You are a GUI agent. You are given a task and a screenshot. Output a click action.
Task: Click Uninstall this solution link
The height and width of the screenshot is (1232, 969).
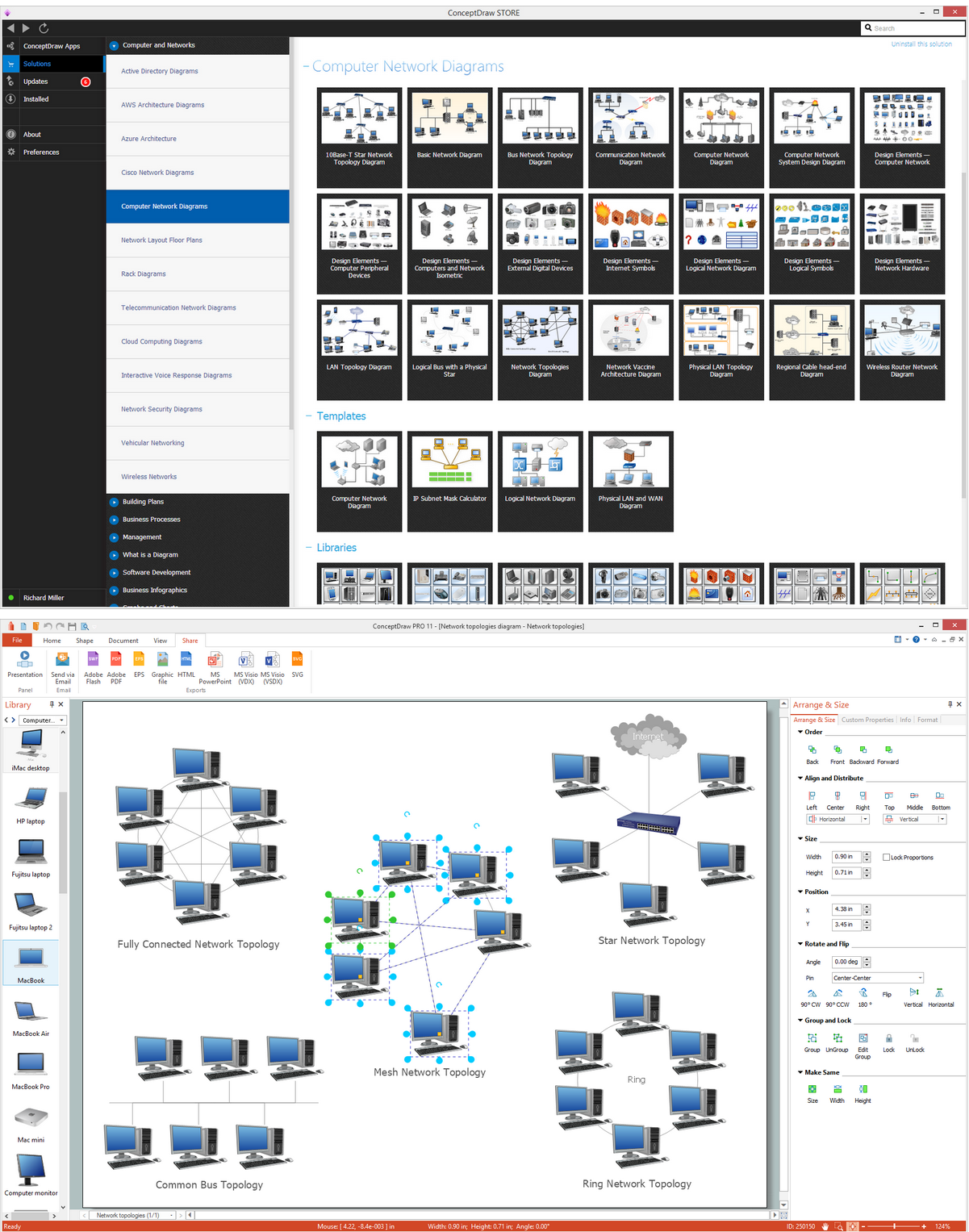(x=921, y=44)
